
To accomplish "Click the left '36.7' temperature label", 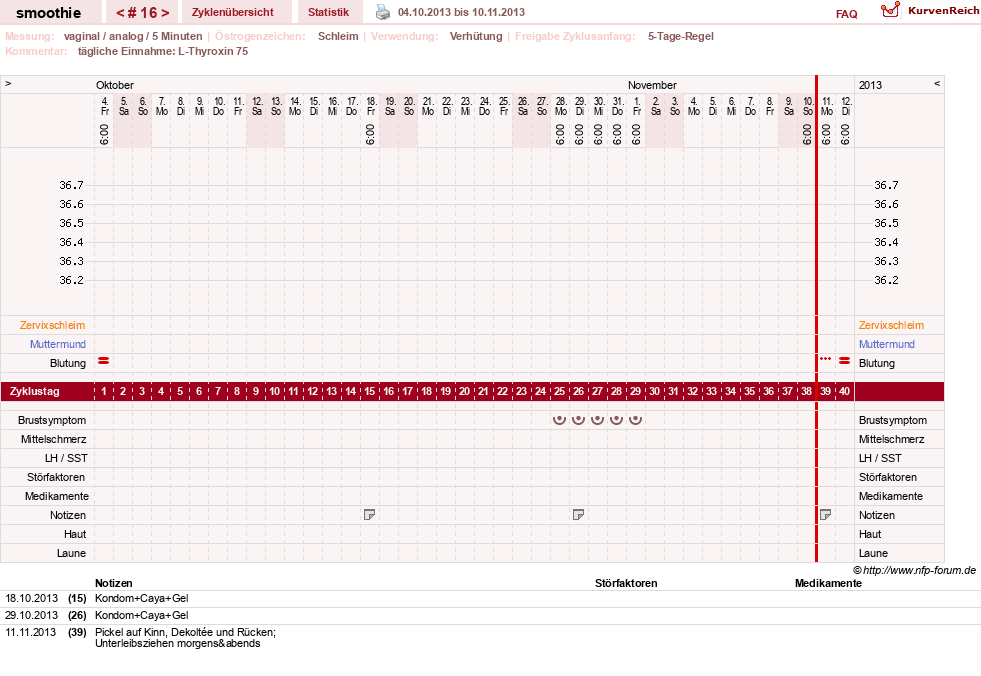I will pos(71,185).
